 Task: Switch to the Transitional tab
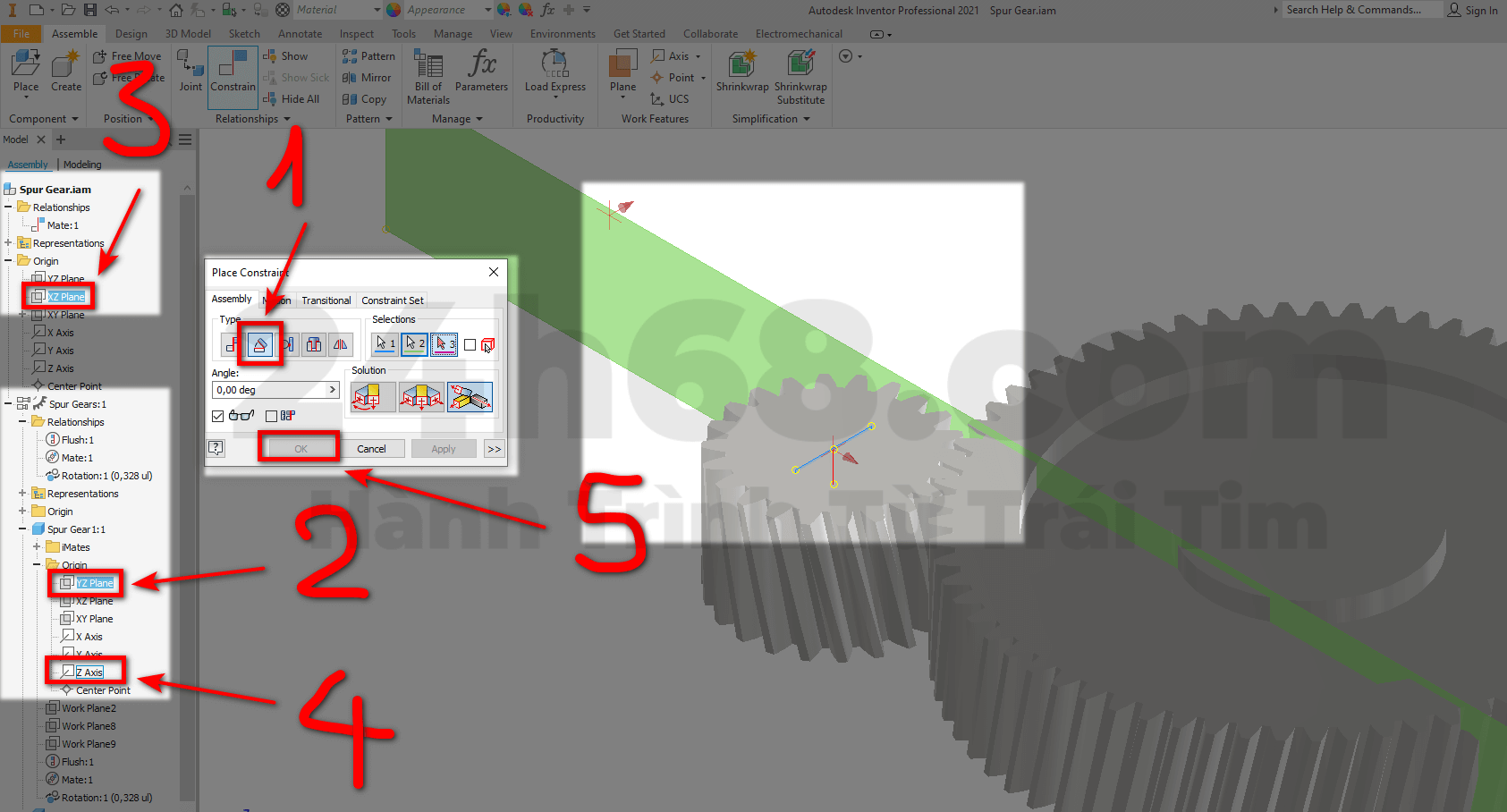[326, 300]
